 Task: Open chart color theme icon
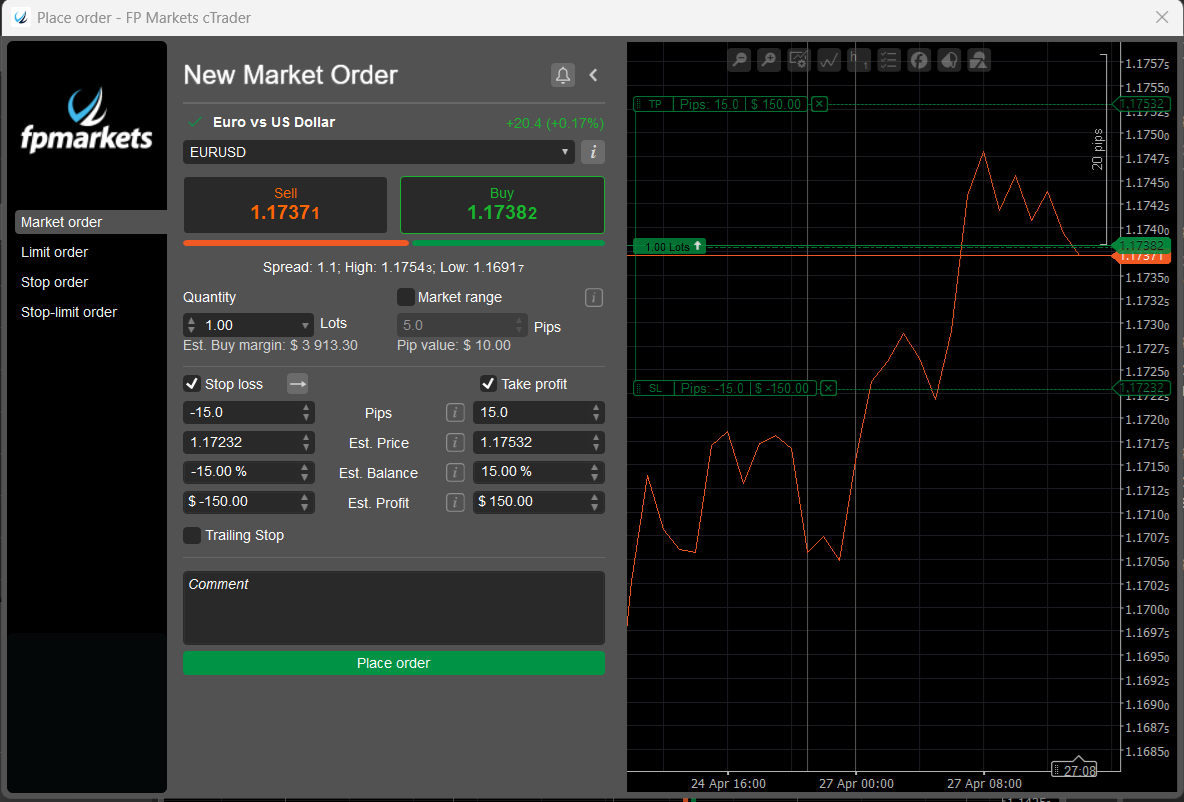tap(949, 60)
